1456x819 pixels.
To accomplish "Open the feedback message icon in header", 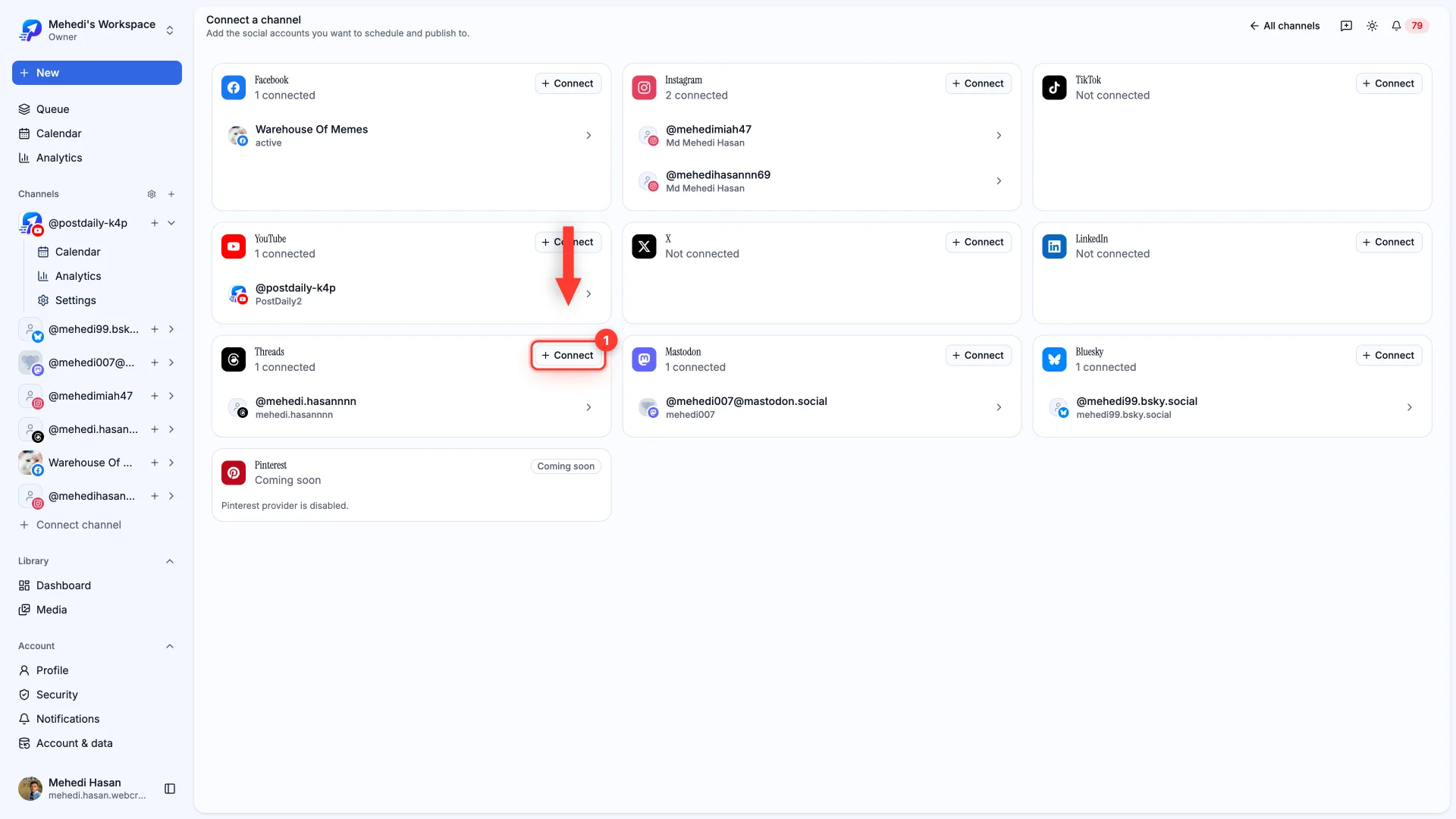I will (1346, 26).
